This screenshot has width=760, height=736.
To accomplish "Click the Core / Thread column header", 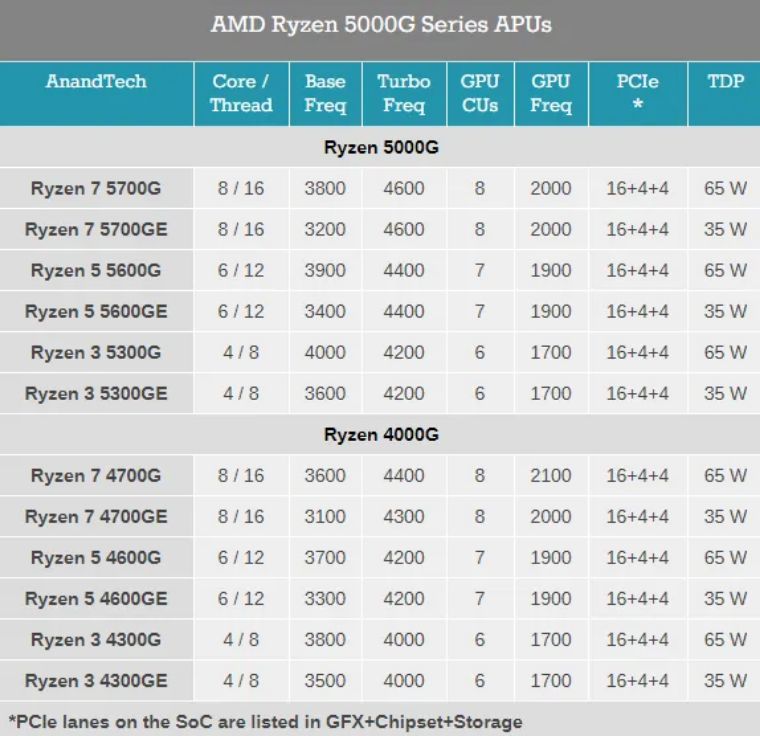I will pos(240,93).
